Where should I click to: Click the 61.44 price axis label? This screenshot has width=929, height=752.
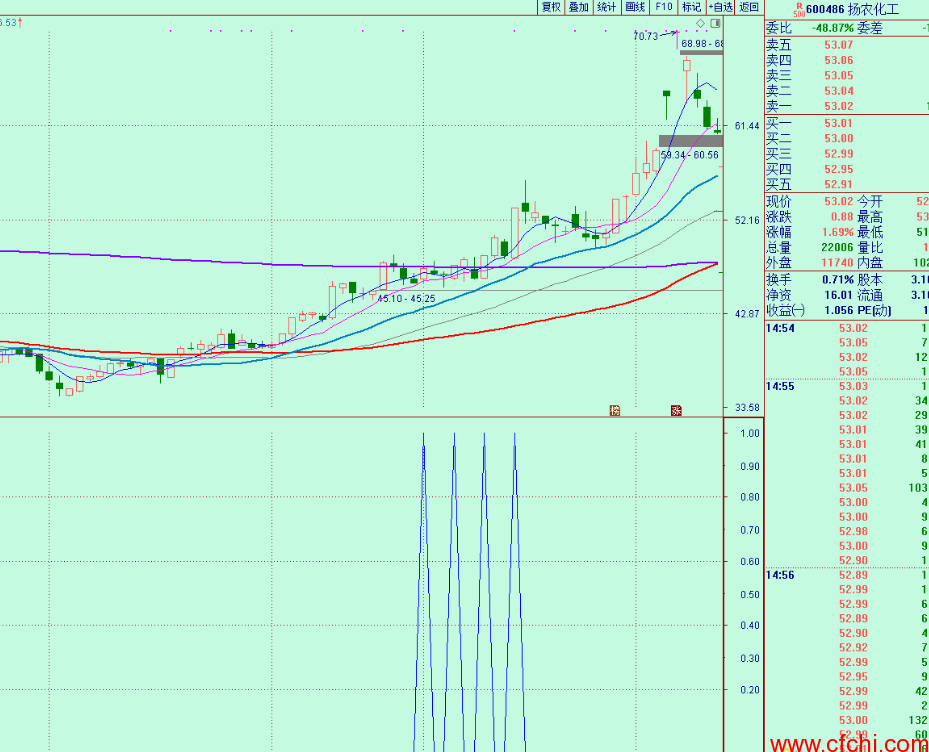click(x=747, y=126)
